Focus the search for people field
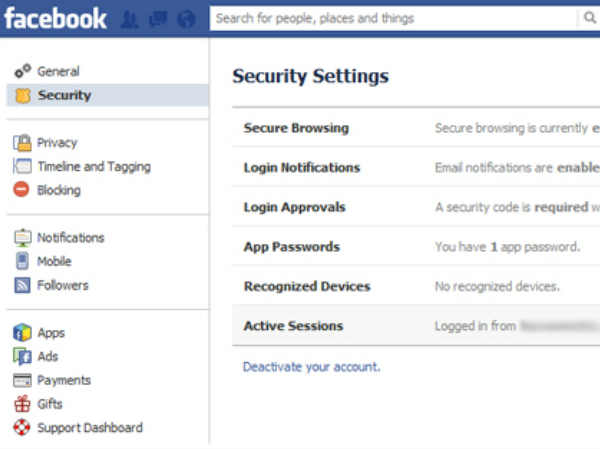The height and width of the screenshot is (450, 600). [x=390, y=18]
